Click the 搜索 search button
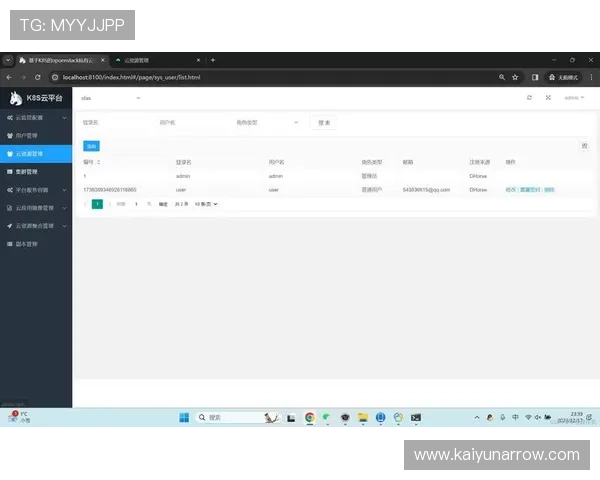The width and height of the screenshot is (600, 480). (323, 123)
